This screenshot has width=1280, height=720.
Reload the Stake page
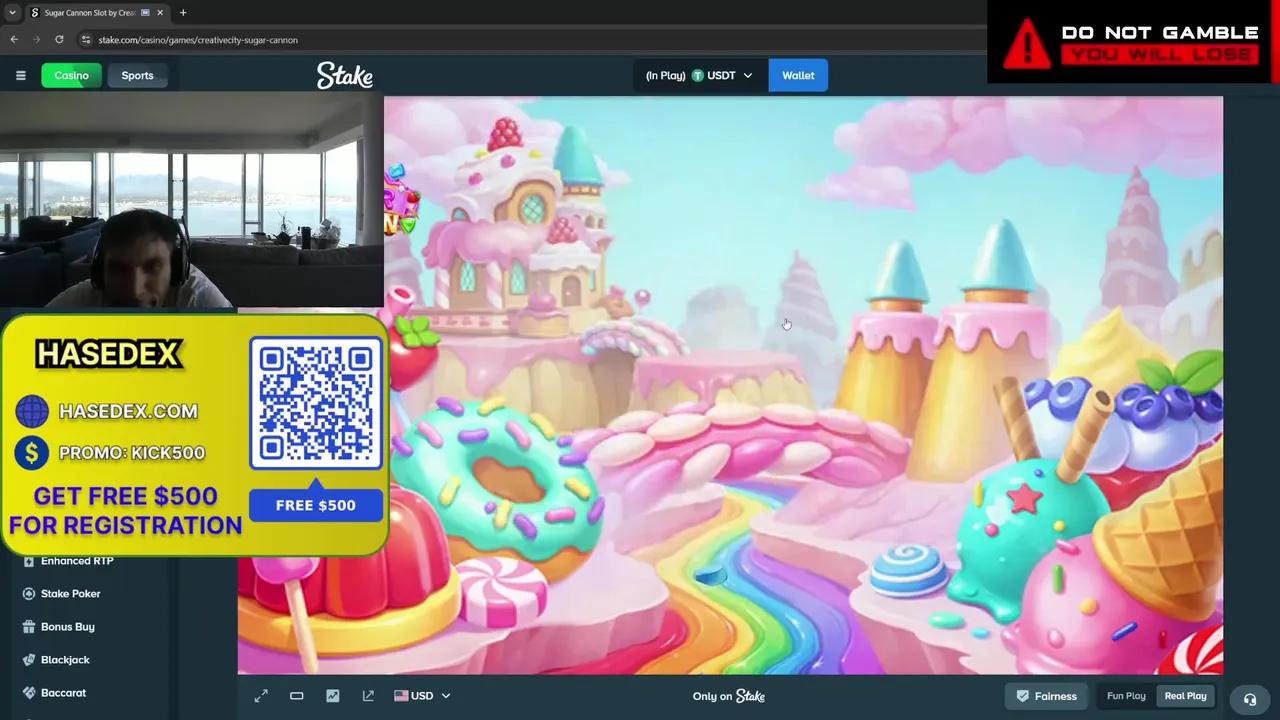(59, 39)
